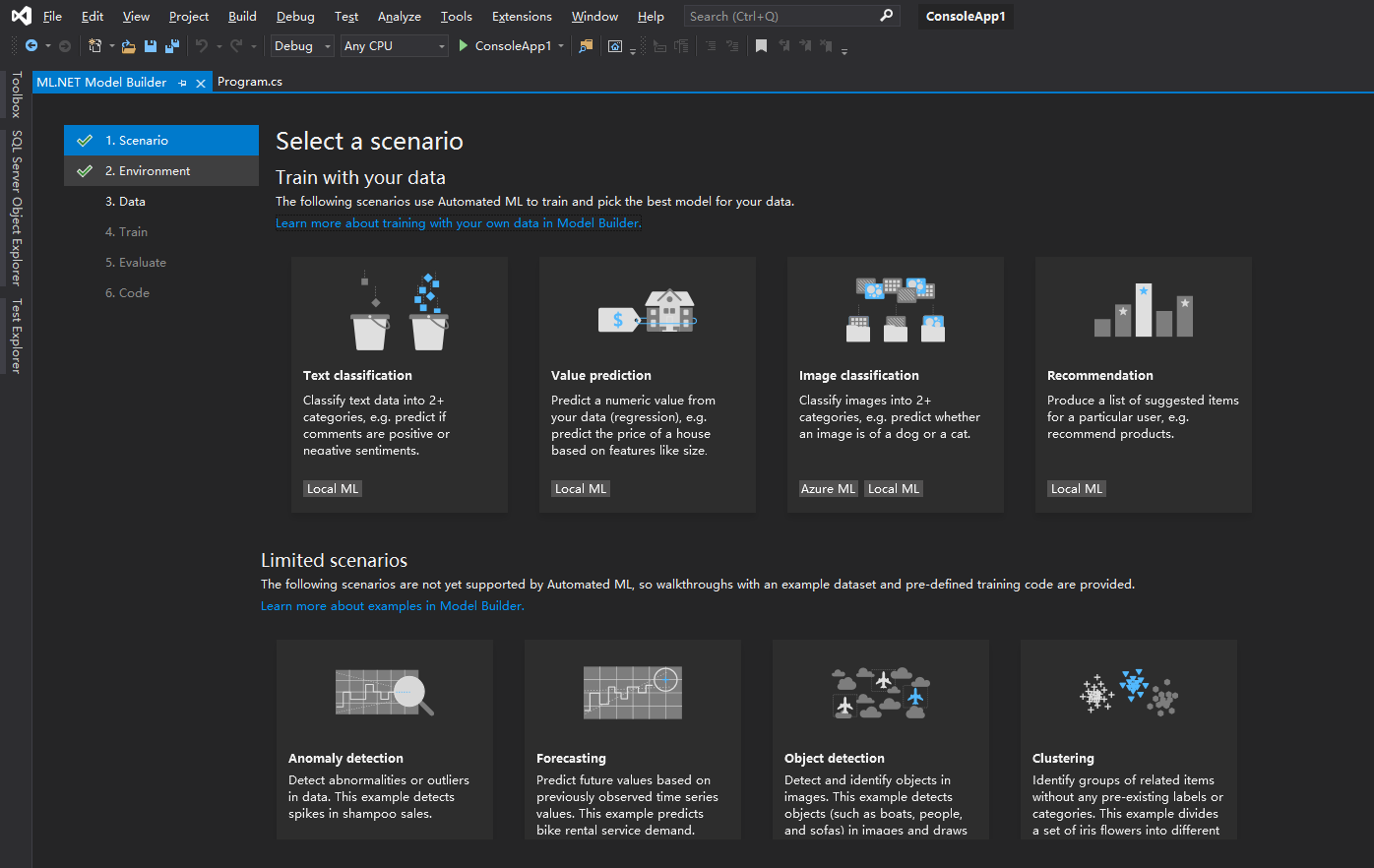The width and height of the screenshot is (1374, 868).
Task: Click the Recommendation bar chart illustration
Action: (1144, 310)
